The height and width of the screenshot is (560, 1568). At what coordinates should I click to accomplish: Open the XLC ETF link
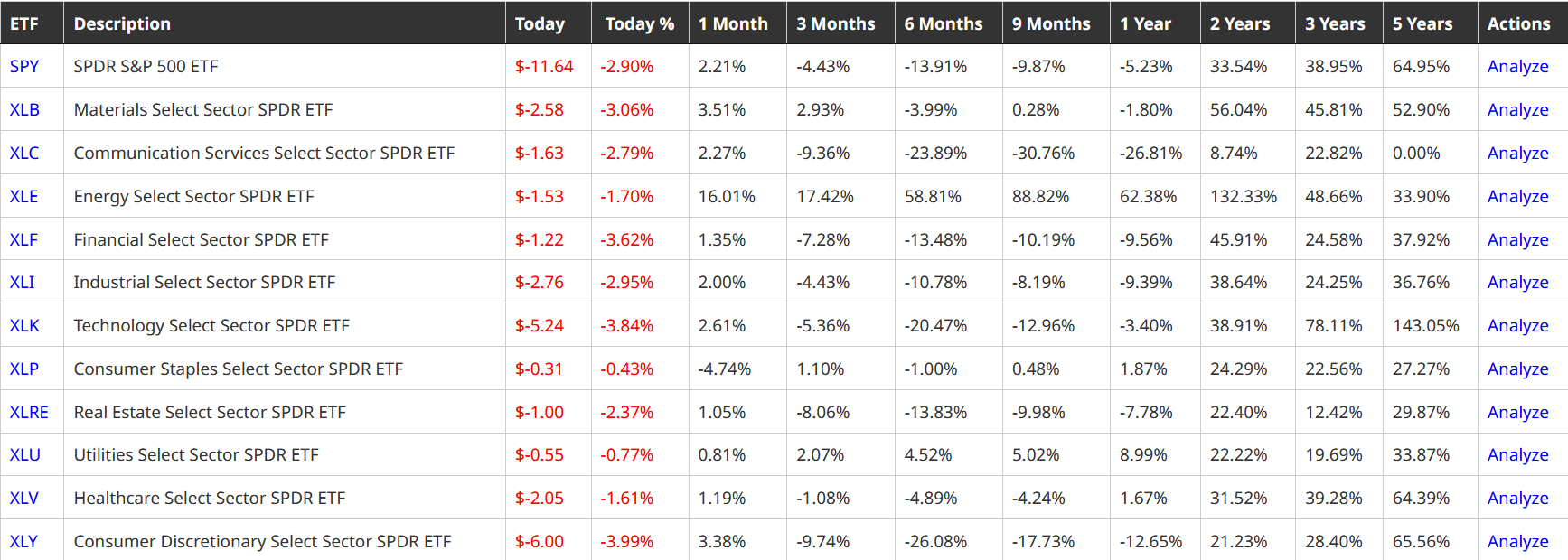(x=24, y=154)
